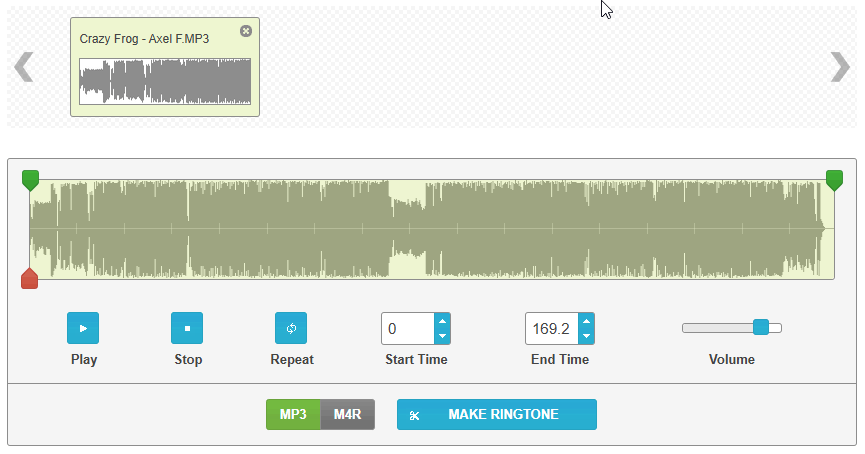The height and width of the screenshot is (454, 865).
Task: Increase Start Time with up arrow
Action: pyautogui.click(x=442, y=321)
